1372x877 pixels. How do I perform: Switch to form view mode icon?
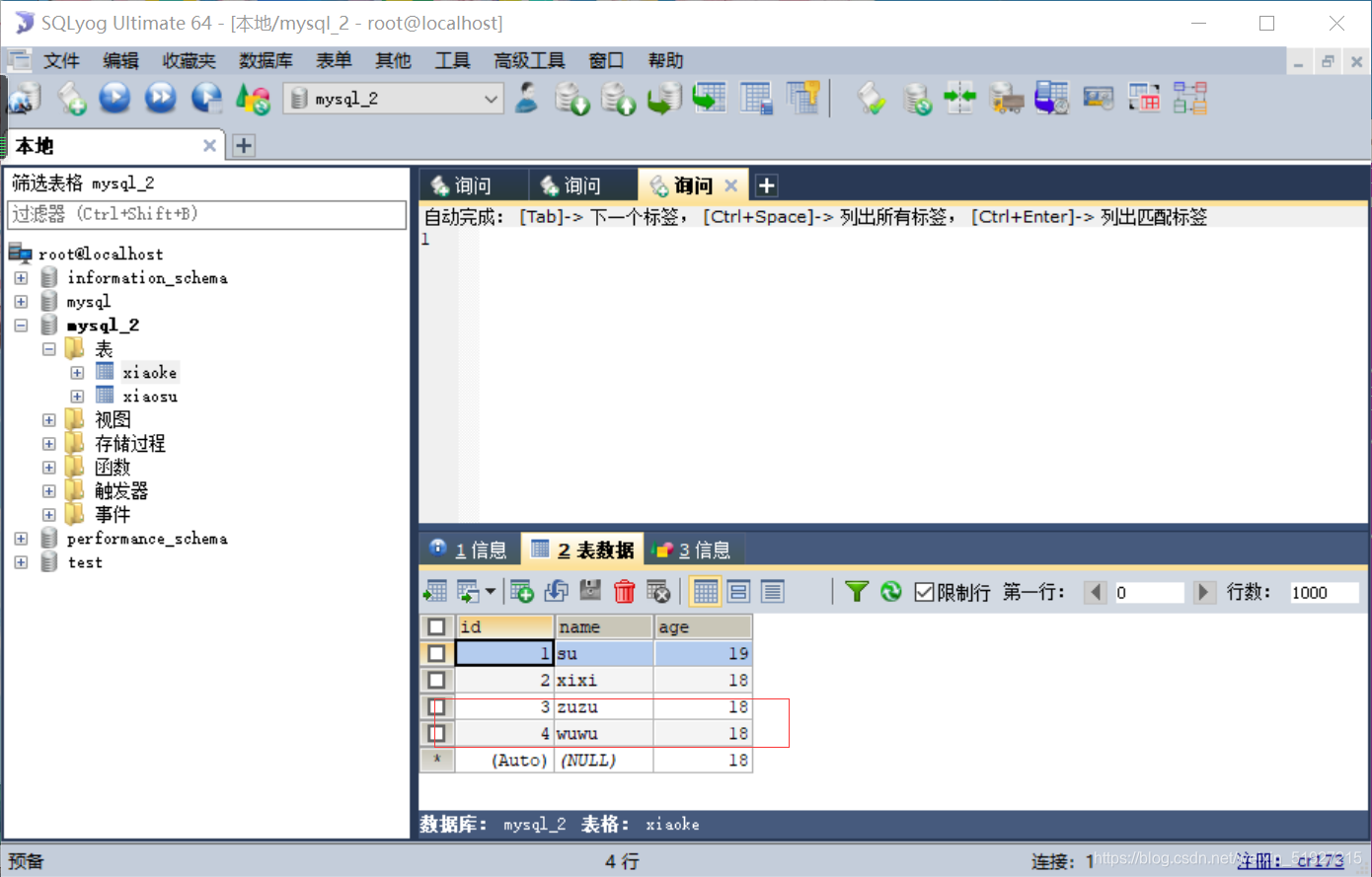(x=738, y=592)
